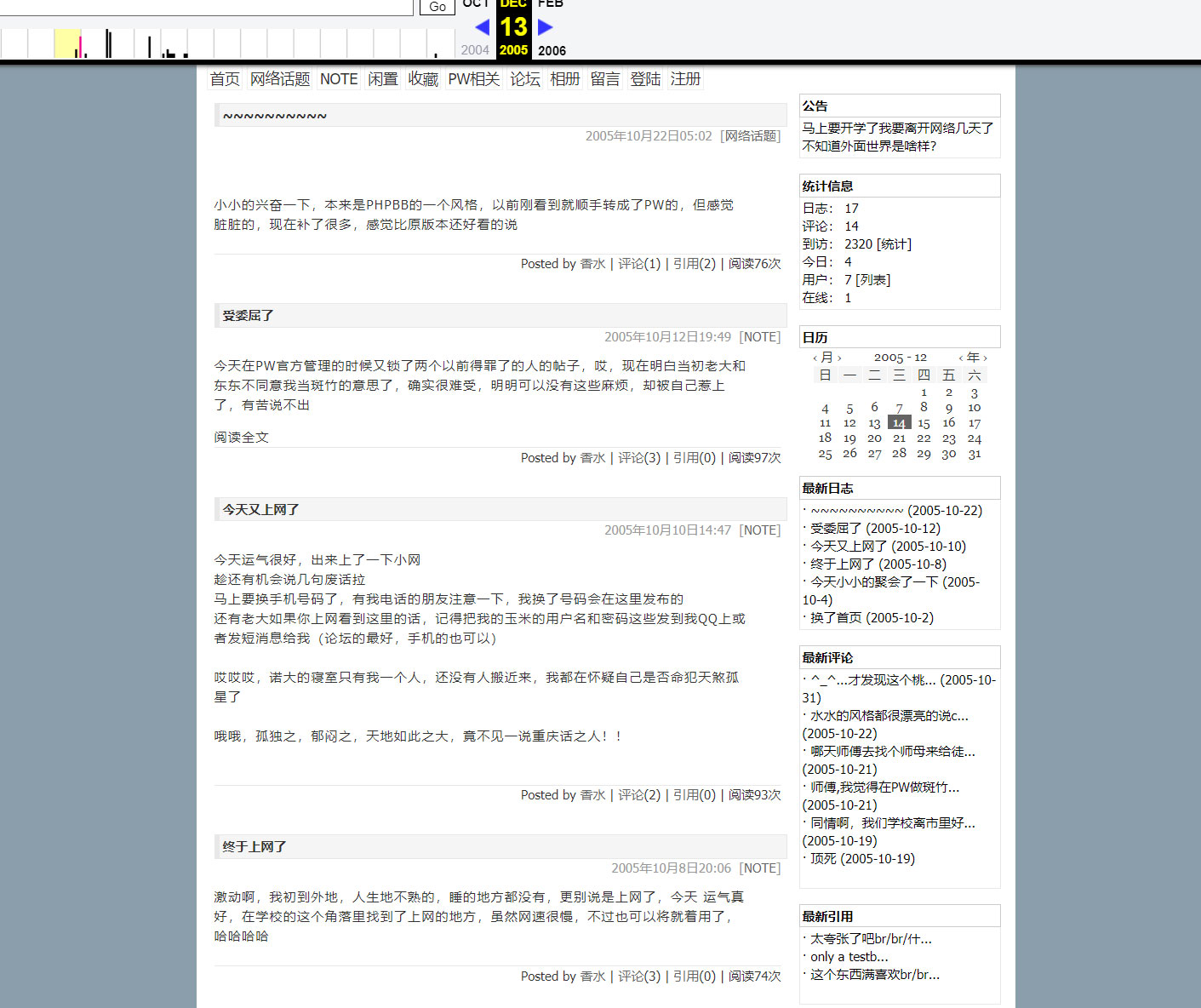The width and height of the screenshot is (1201, 1008).
Task: Select year 2004 in Wayback toolbar
Action: [x=475, y=50]
